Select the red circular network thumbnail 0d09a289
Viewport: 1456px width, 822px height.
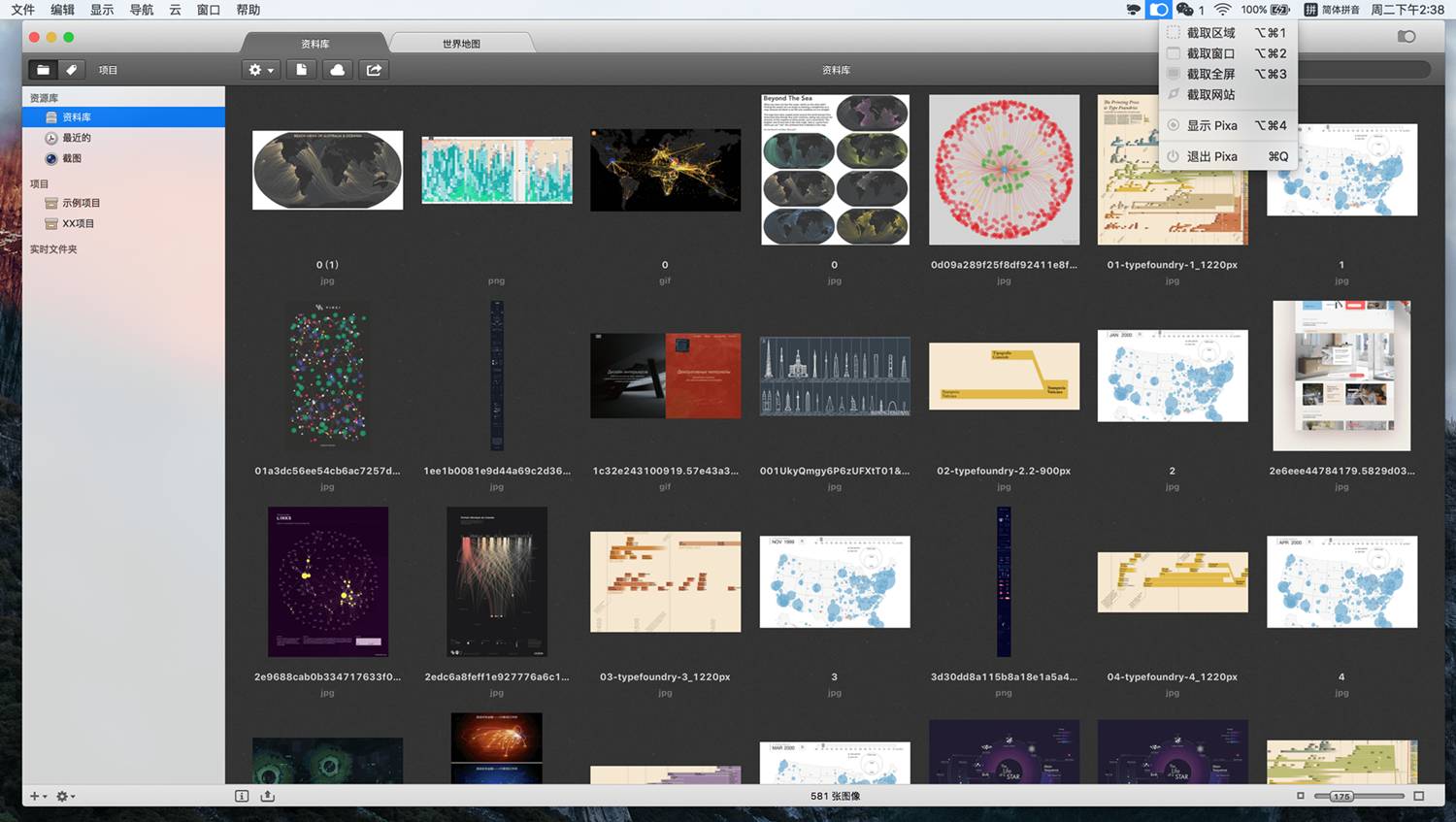[x=1004, y=170]
